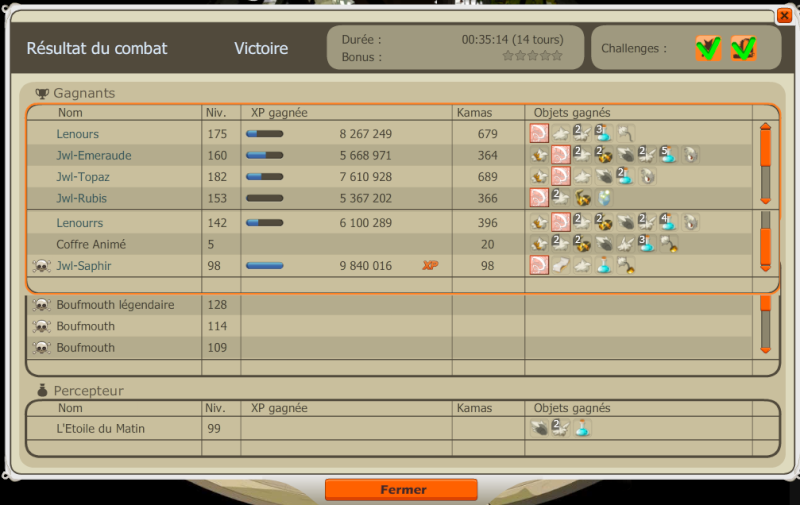800x505 pixels.
Task: Click the trophy icon beside Gagnants
Action: coord(42,93)
